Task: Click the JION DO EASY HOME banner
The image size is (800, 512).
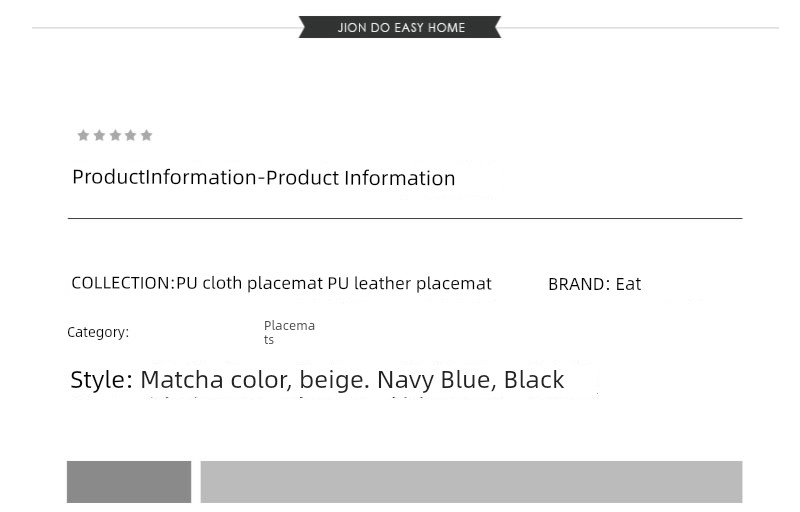Action: [400, 27]
